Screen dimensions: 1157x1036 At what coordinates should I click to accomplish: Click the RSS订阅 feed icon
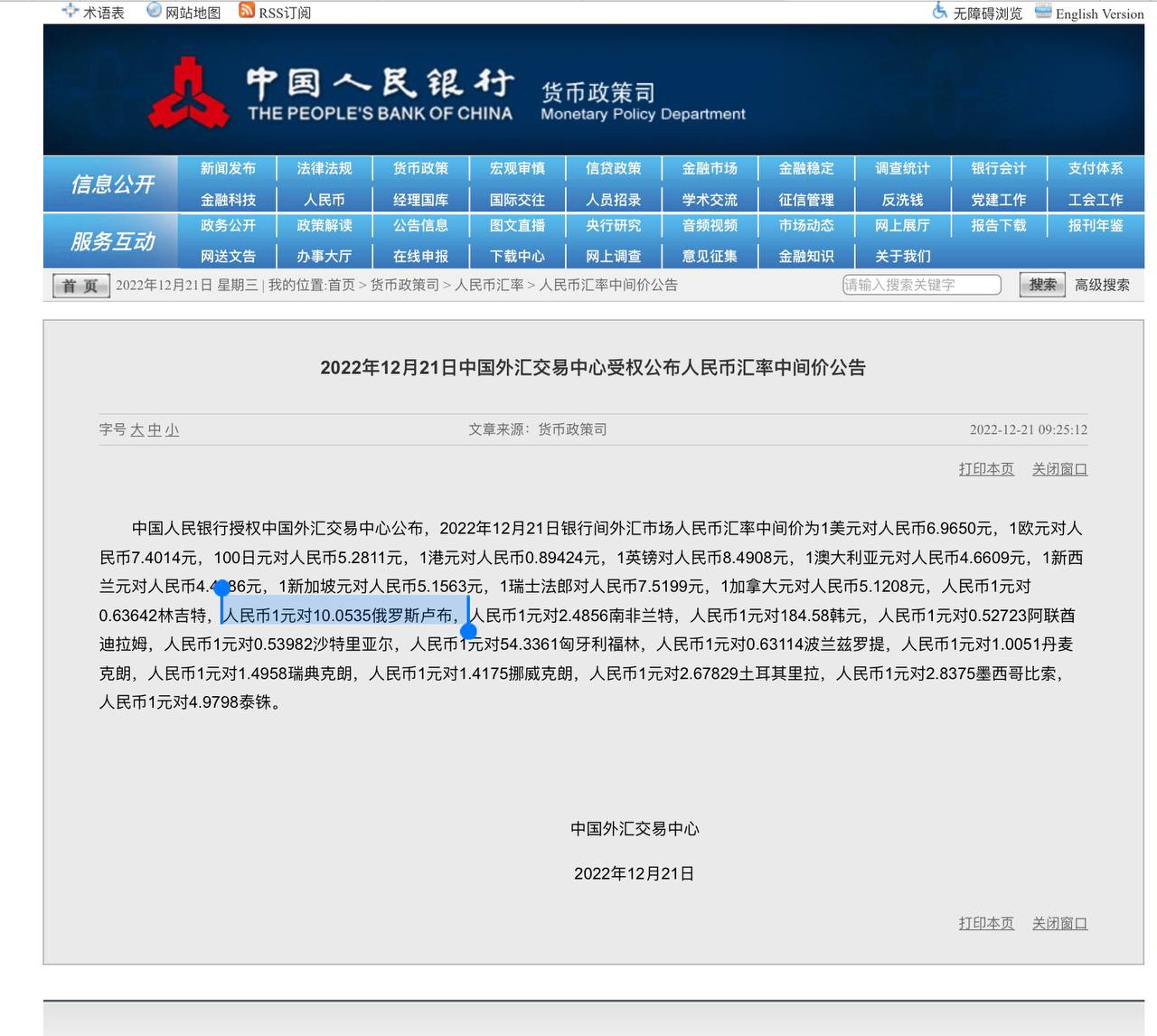click(247, 11)
